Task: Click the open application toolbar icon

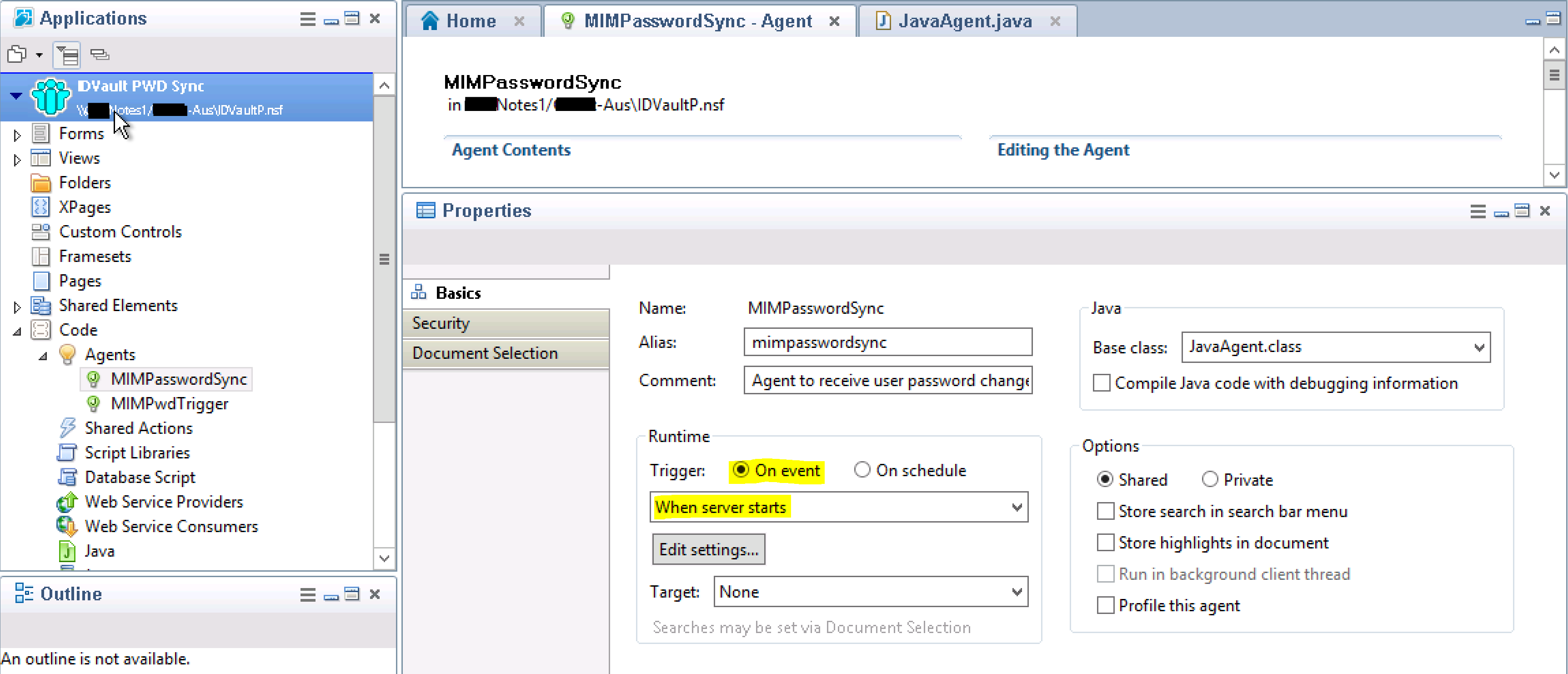Action: click(x=17, y=55)
